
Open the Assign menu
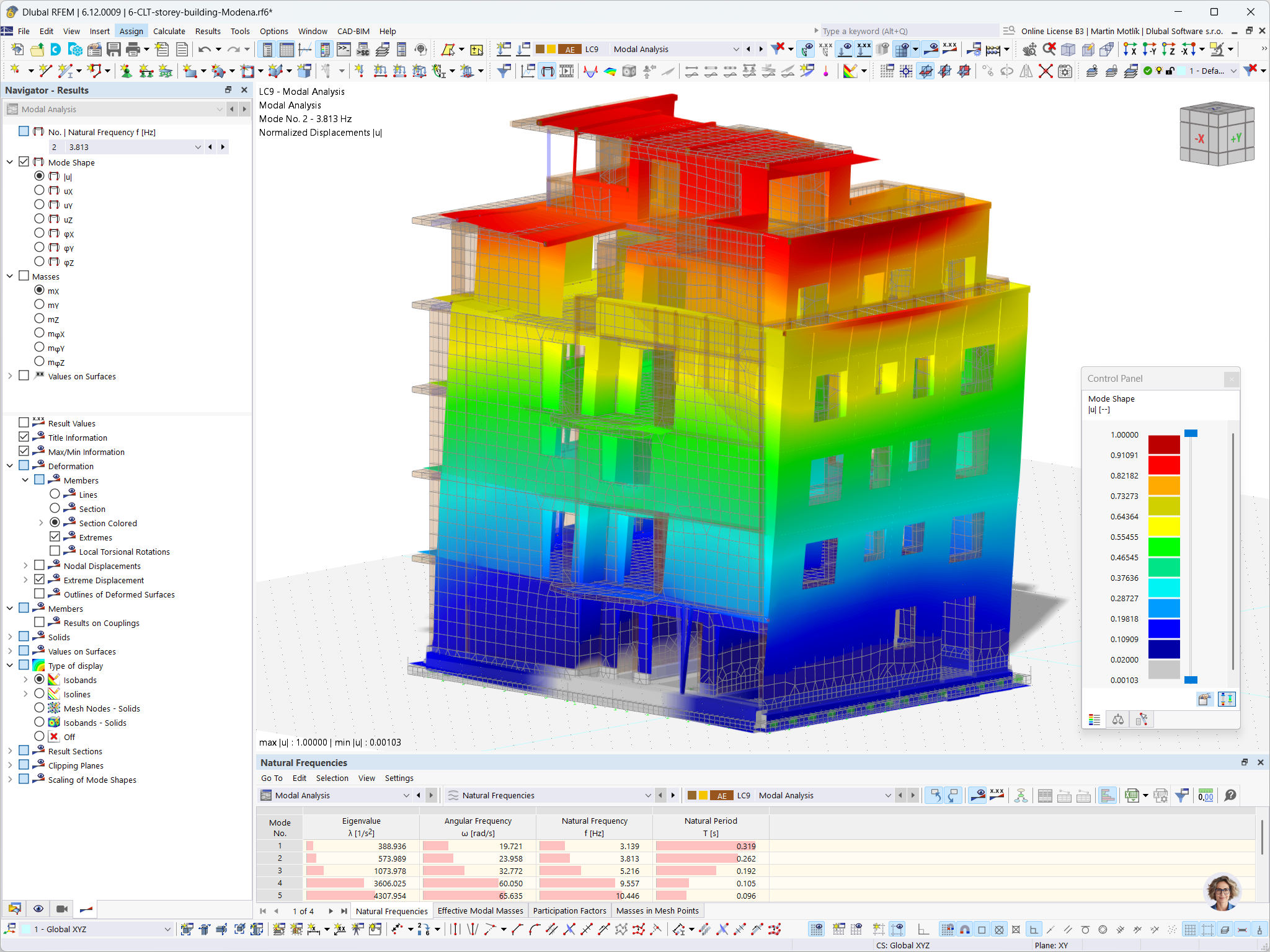click(x=131, y=31)
